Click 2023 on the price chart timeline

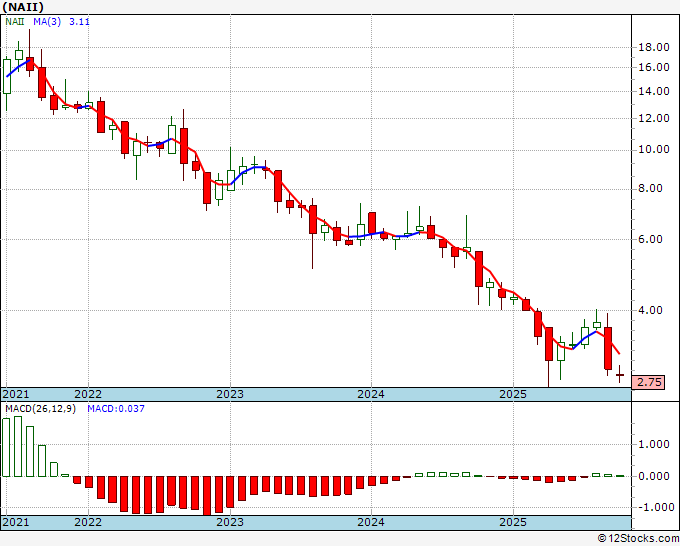230,394
